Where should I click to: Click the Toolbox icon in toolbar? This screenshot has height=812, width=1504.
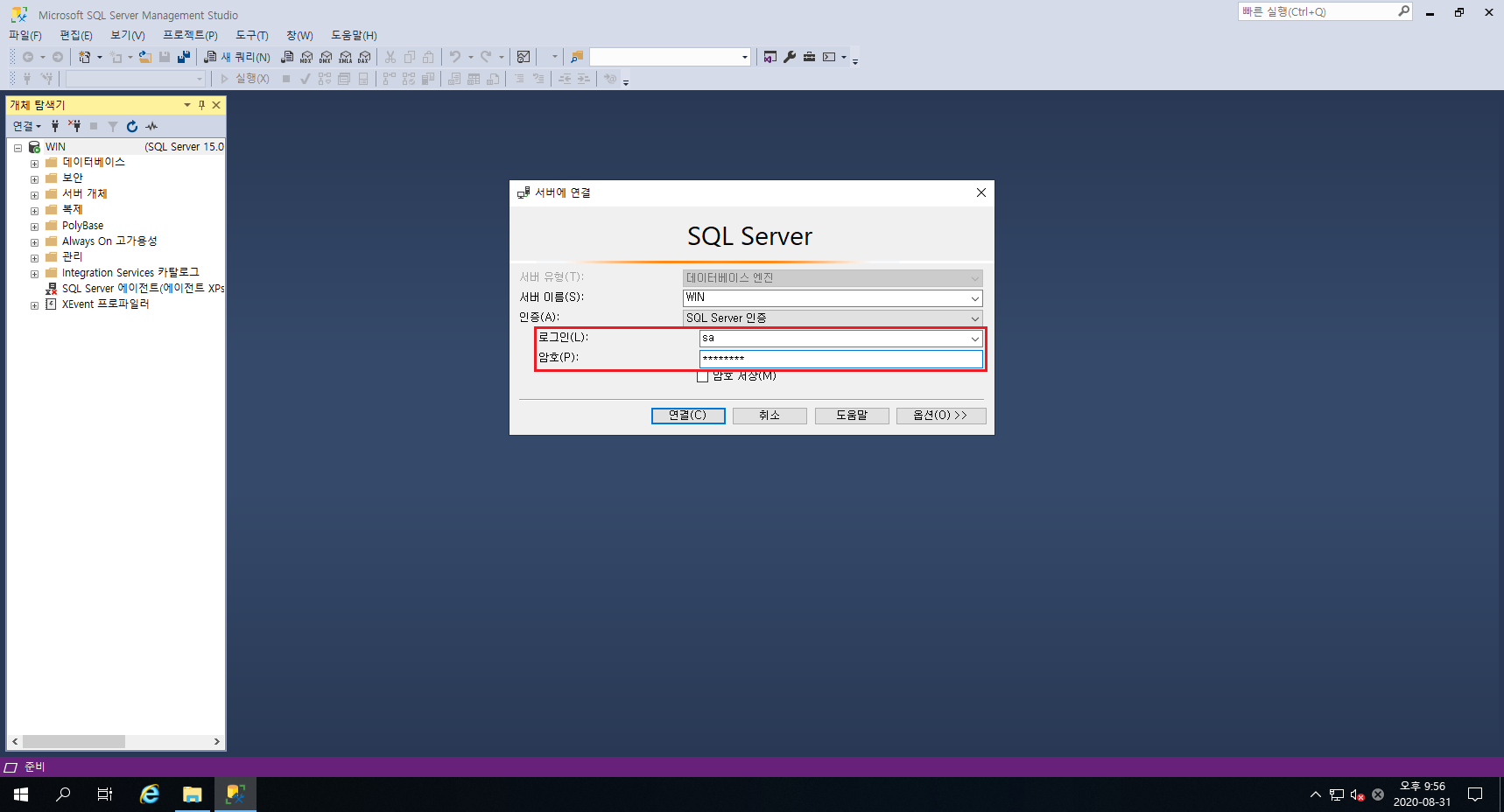click(809, 57)
